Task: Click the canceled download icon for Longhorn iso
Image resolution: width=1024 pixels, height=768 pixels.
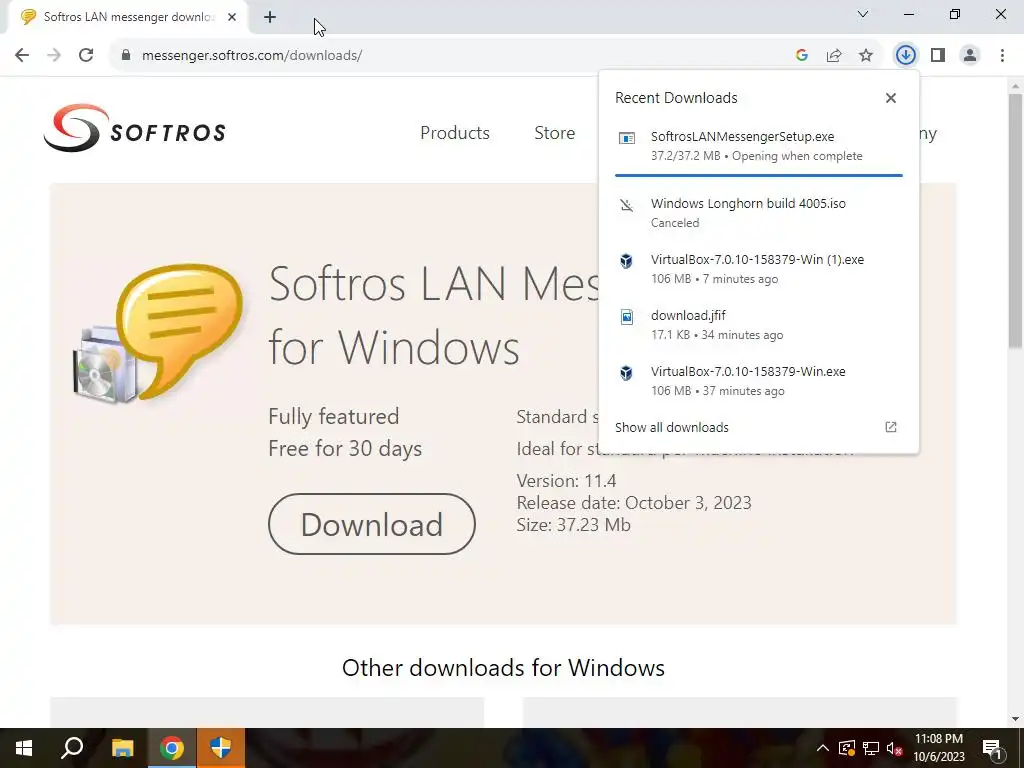Action: pyautogui.click(x=627, y=206)
